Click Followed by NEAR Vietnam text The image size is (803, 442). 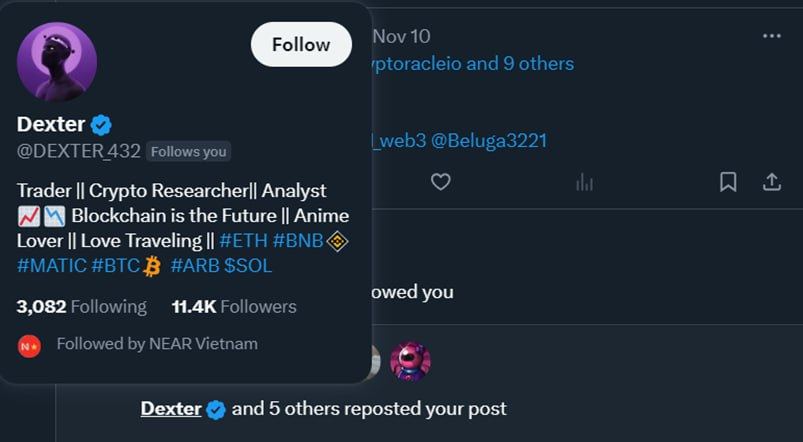(157, 344)
